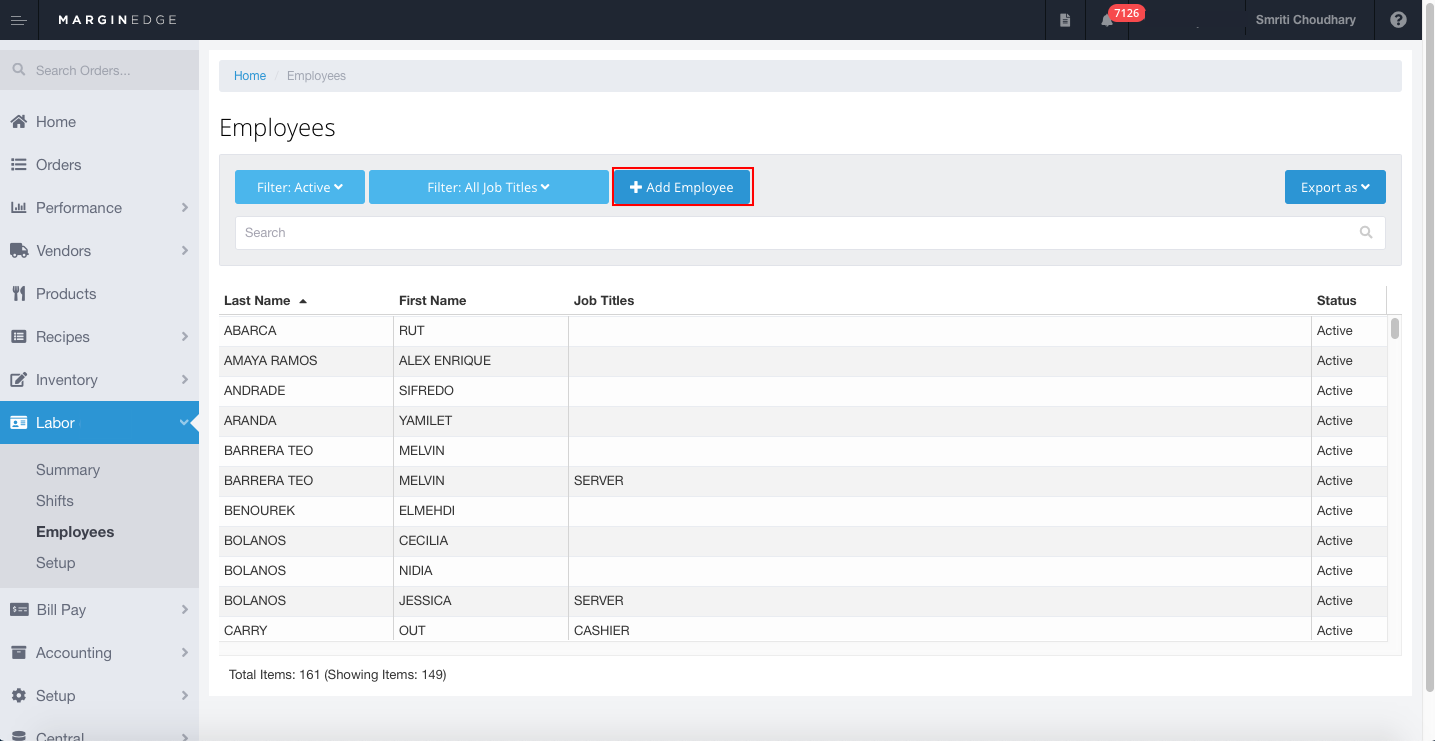Click the JESSICA first name cell

(x=481, y=600)
